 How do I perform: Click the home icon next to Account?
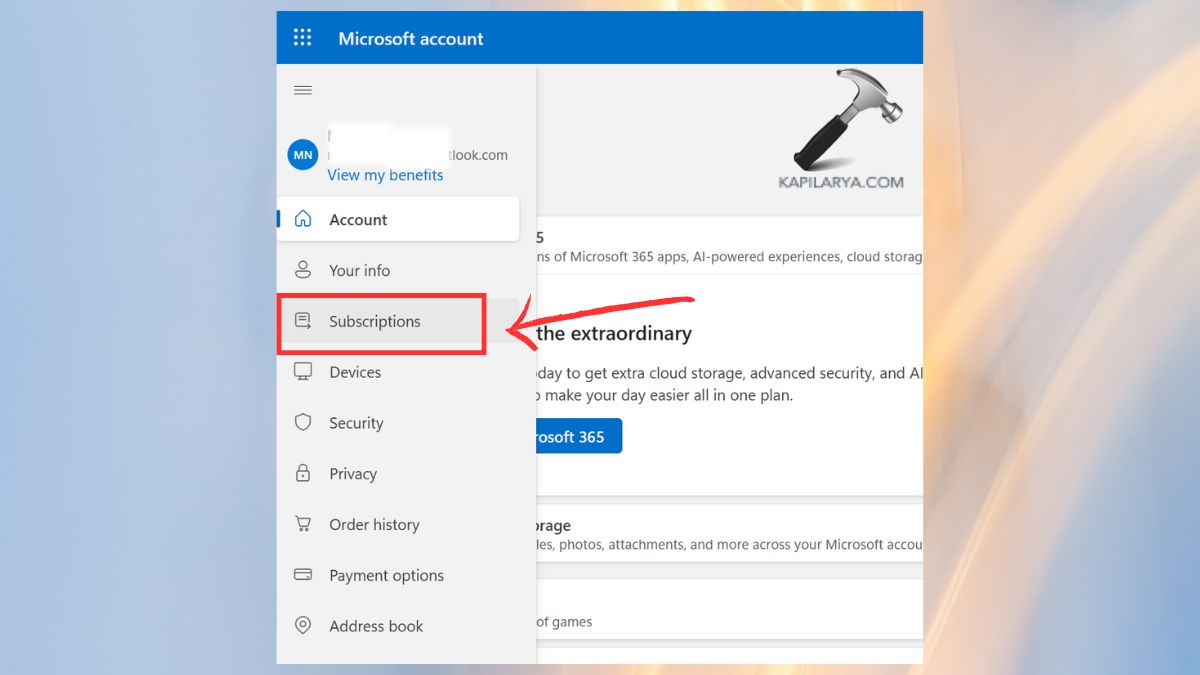tap(303, 218)
